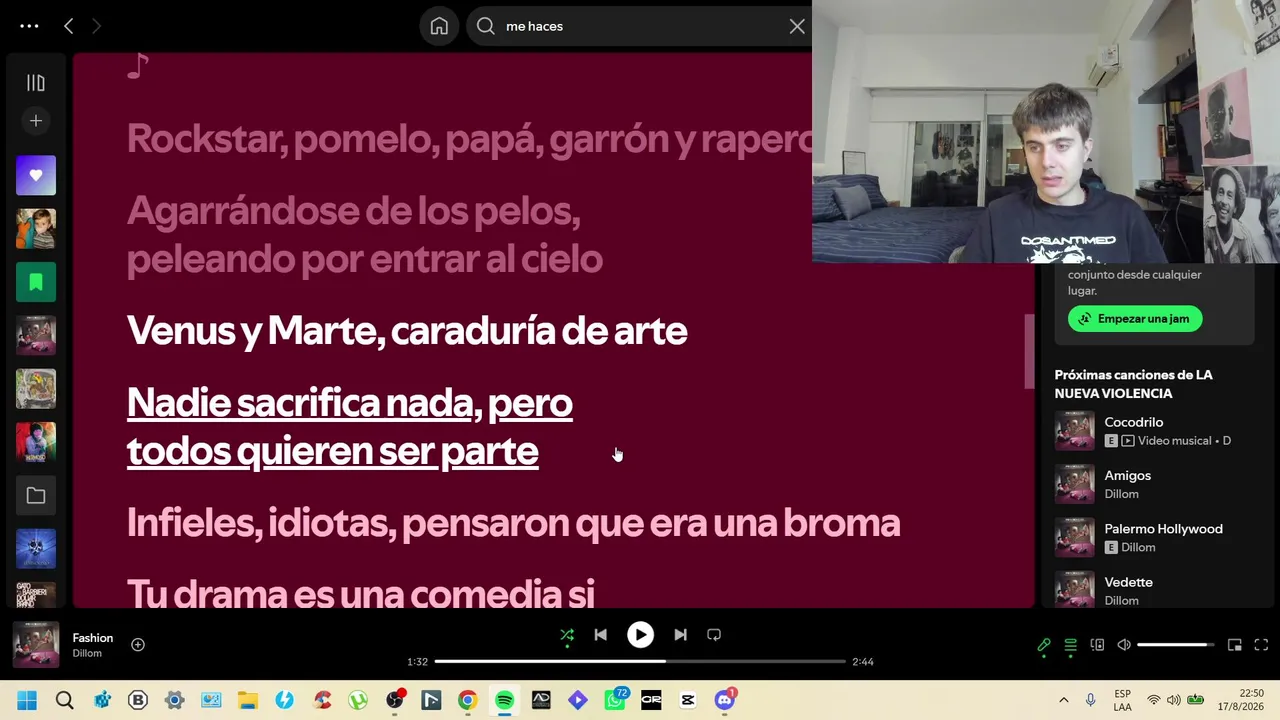Open the Cocodrilo queue thumbnail
This screenshot has height=720, width=1280.
click(x=1075, y=431)
